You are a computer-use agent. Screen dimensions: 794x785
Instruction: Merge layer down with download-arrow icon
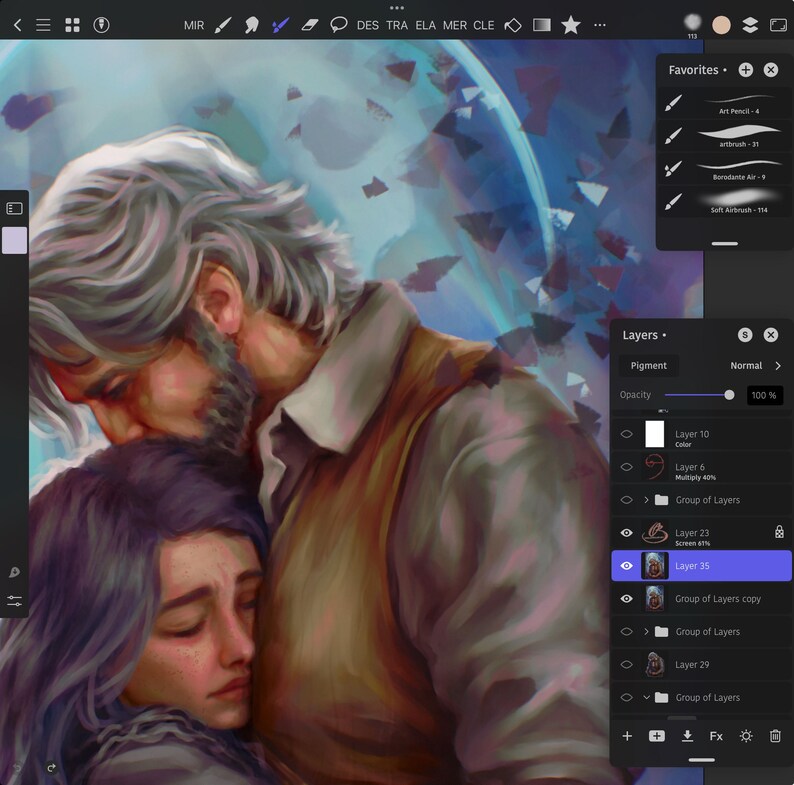[687, 736]
